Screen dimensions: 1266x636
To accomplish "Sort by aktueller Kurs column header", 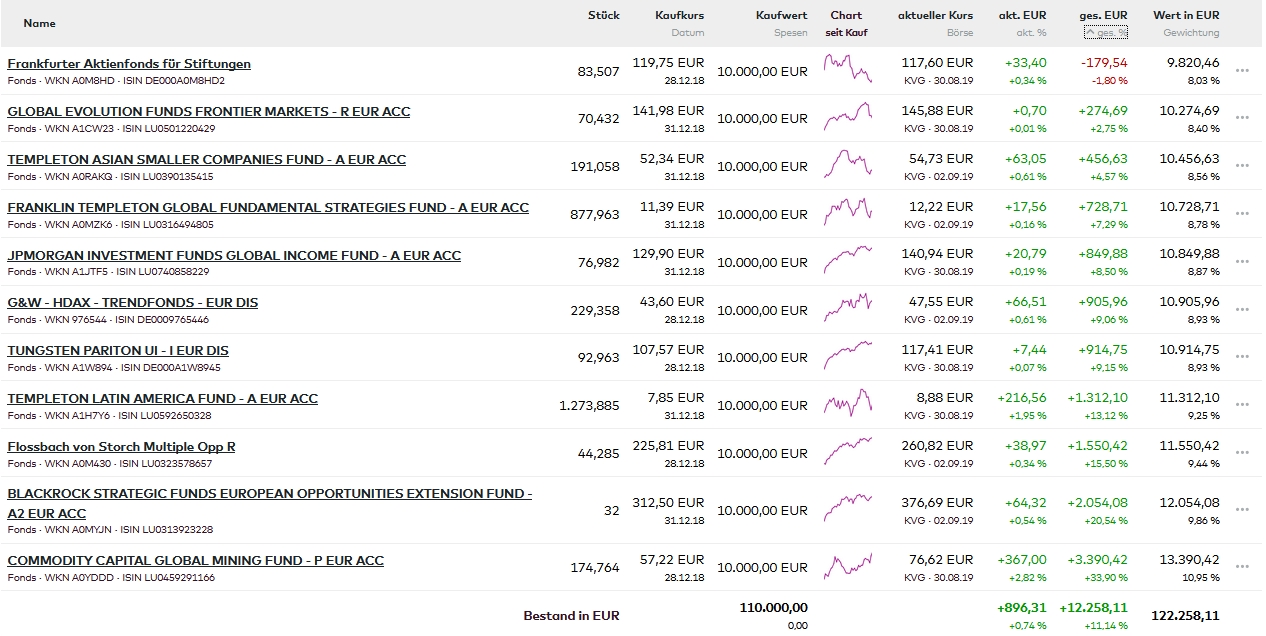I will tap(935, 15).
